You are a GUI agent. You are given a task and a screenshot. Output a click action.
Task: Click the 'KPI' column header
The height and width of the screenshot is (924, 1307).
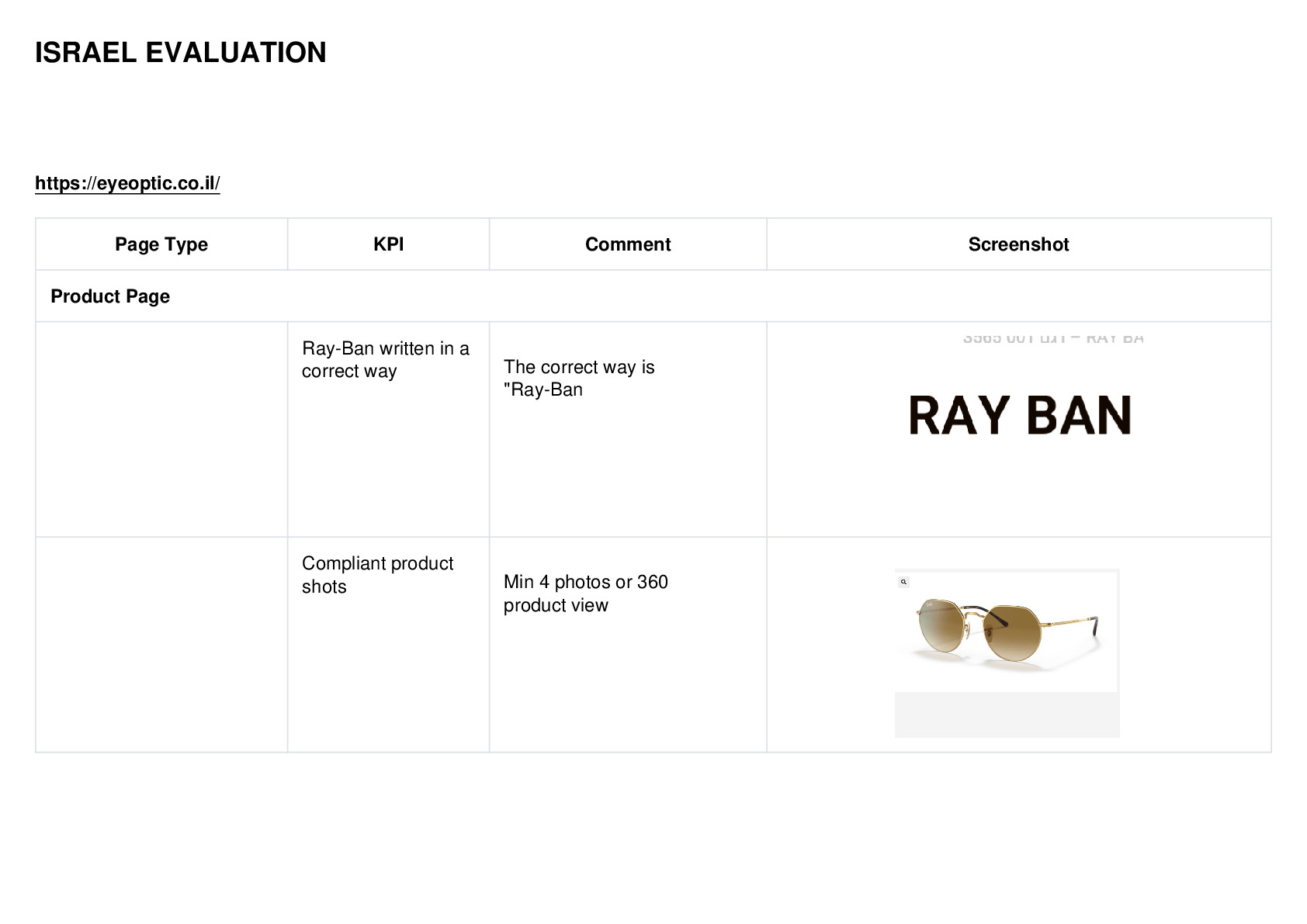tap(389, 244)
